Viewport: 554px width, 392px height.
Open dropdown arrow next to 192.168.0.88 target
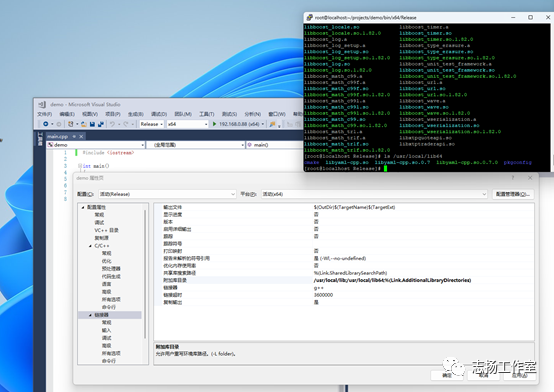pos(263,124)
